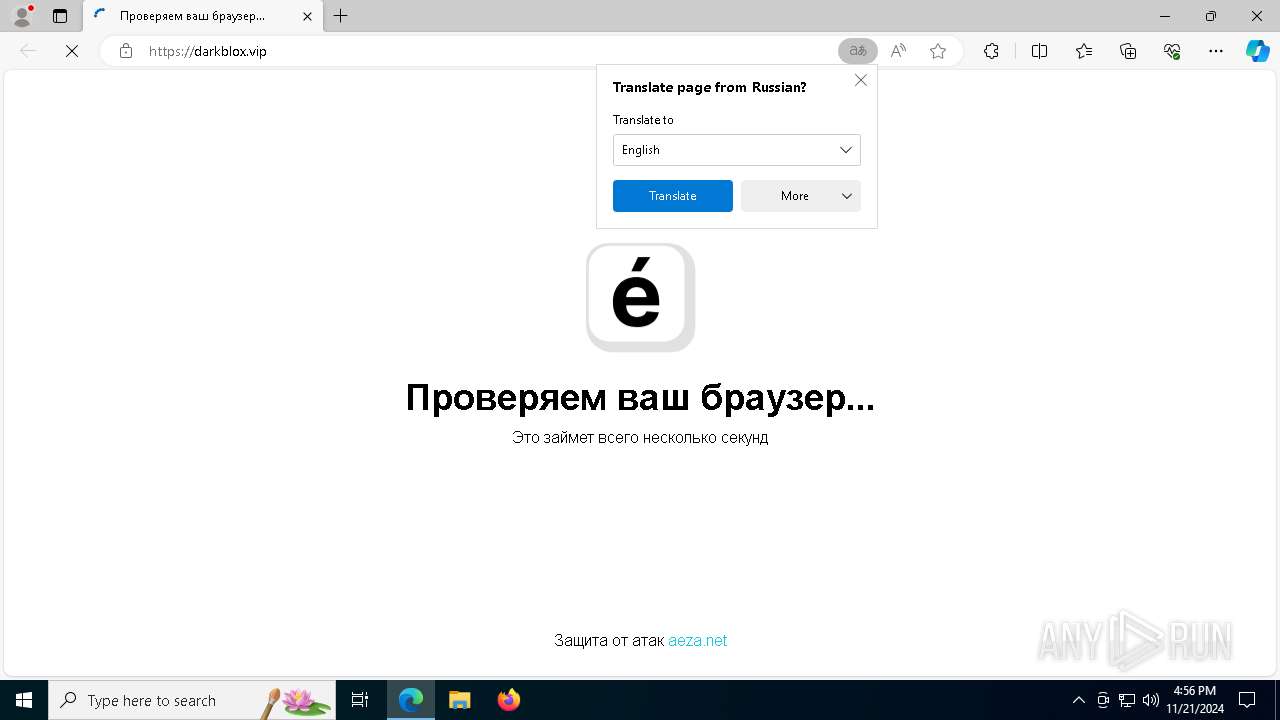The image size is (1280, 720).
Task: Close the translate popup
Action: (x=861, y=80)
